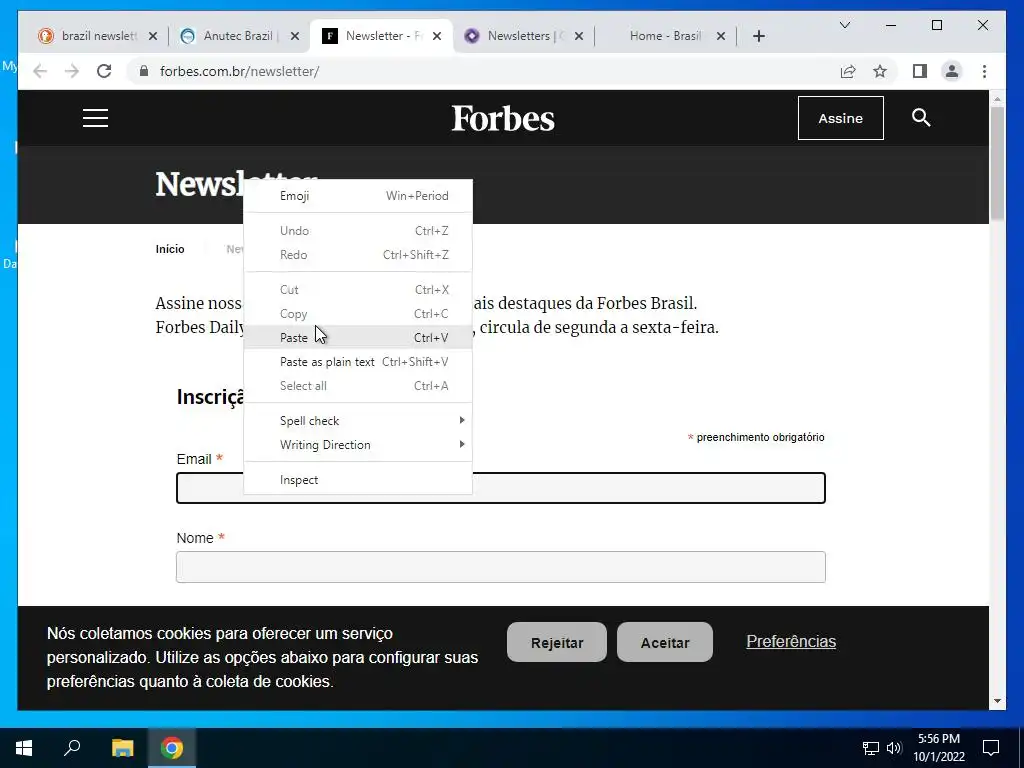View site info via the padlock icon
Screen dimensions: 1024x768
coord(144,71)
